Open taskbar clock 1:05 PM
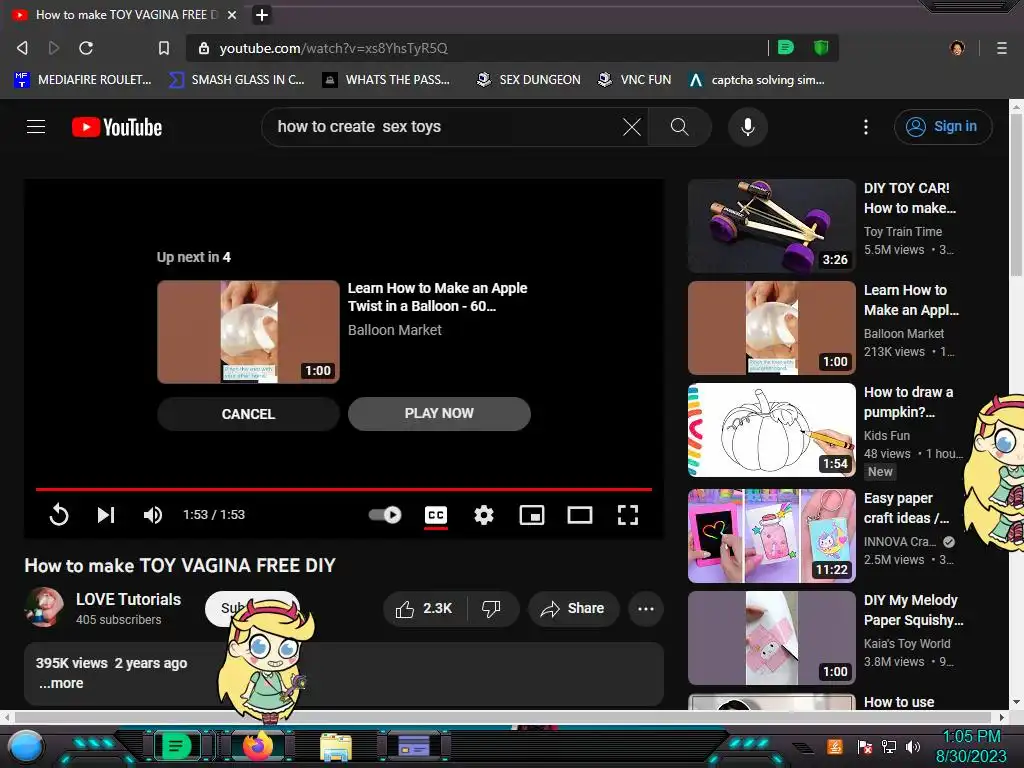This screenshot has width=1024, height=768. click(971, 736)
